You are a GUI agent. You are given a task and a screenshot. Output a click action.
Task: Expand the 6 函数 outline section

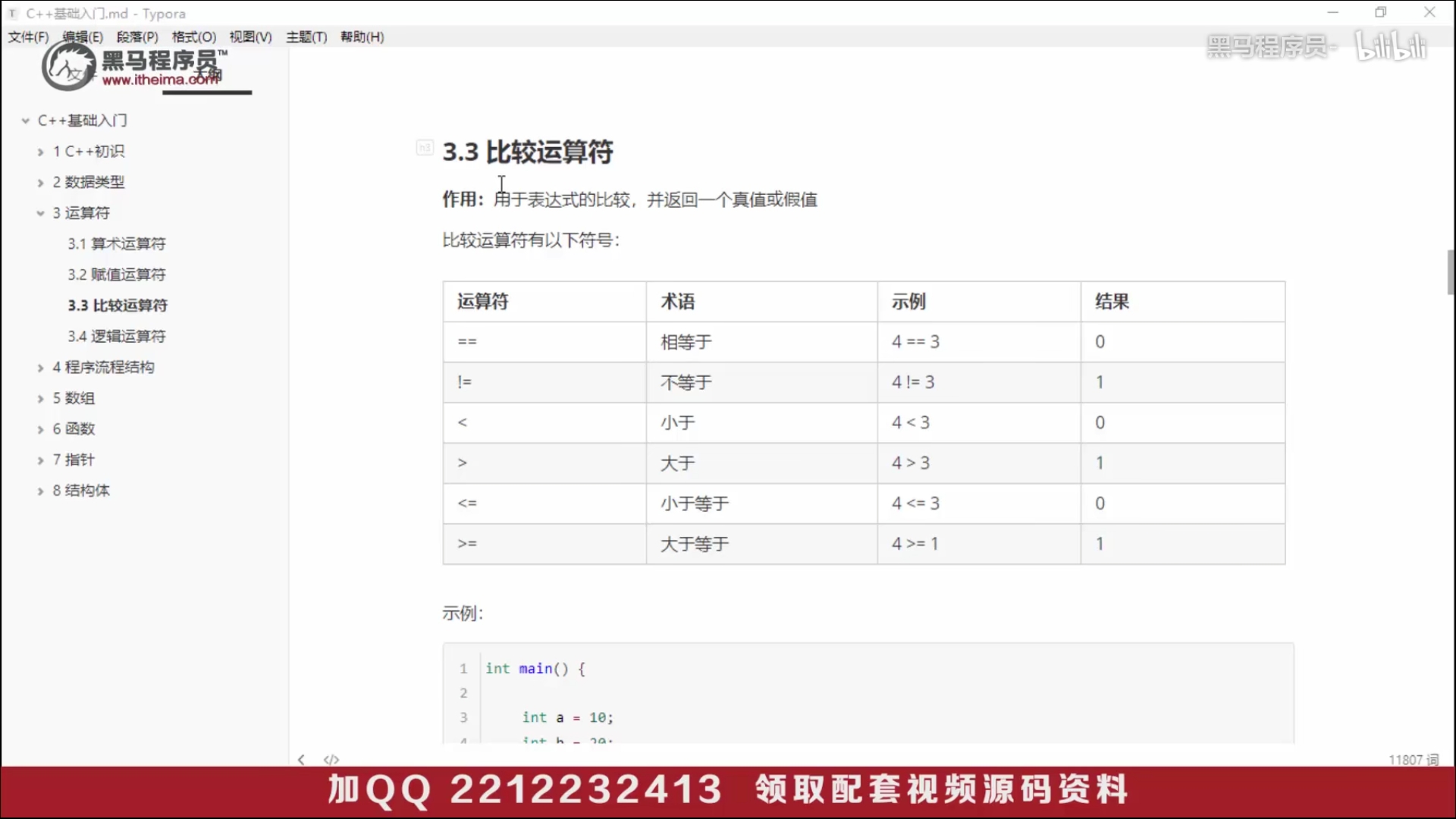[x=39, y=428]
